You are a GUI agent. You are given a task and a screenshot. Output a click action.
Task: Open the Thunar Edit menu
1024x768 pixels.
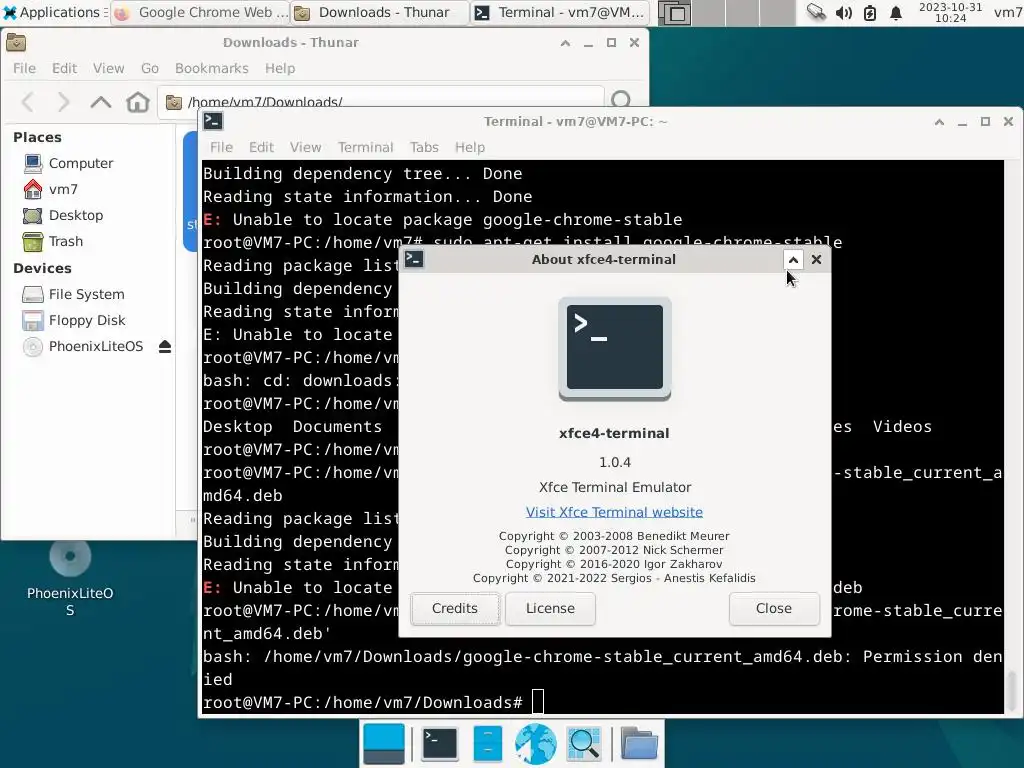coord(64,68)
